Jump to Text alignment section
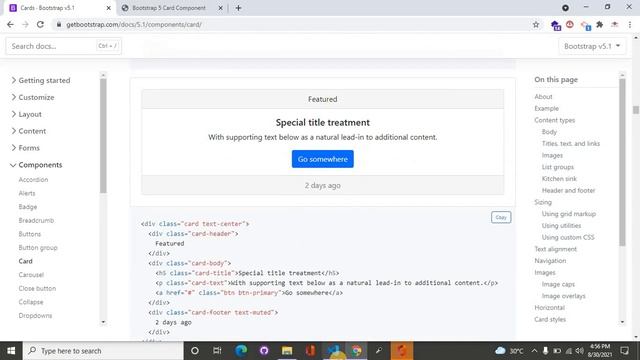640x360 pixels. tap(556, 249)
